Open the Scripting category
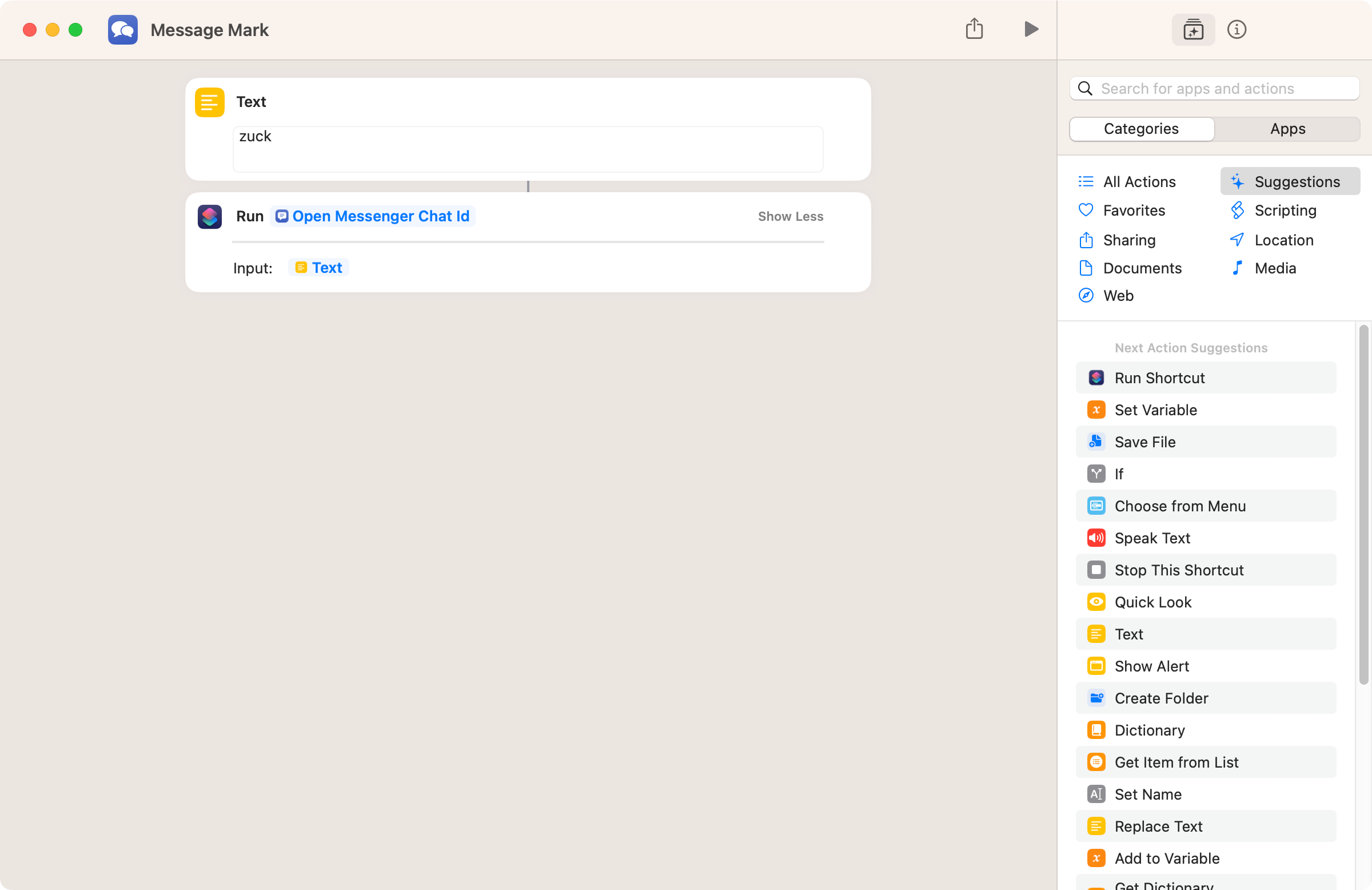The image size is (1372, 890). point(1285,211)
